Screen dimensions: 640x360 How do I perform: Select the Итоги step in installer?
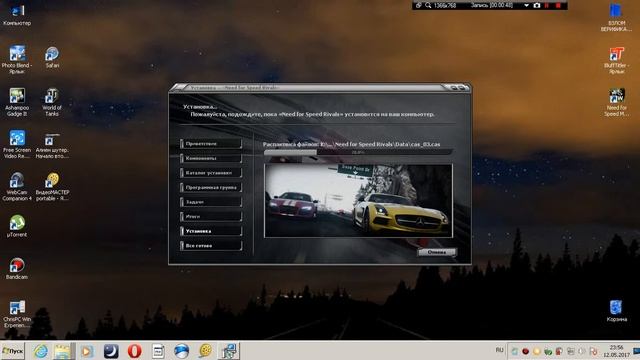(211, 216)
